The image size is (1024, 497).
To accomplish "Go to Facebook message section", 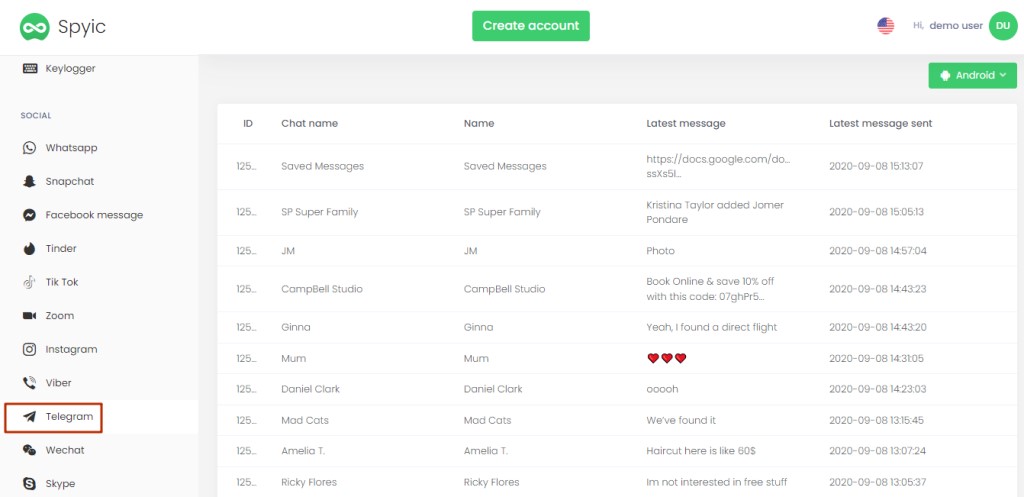I will 94,215.
